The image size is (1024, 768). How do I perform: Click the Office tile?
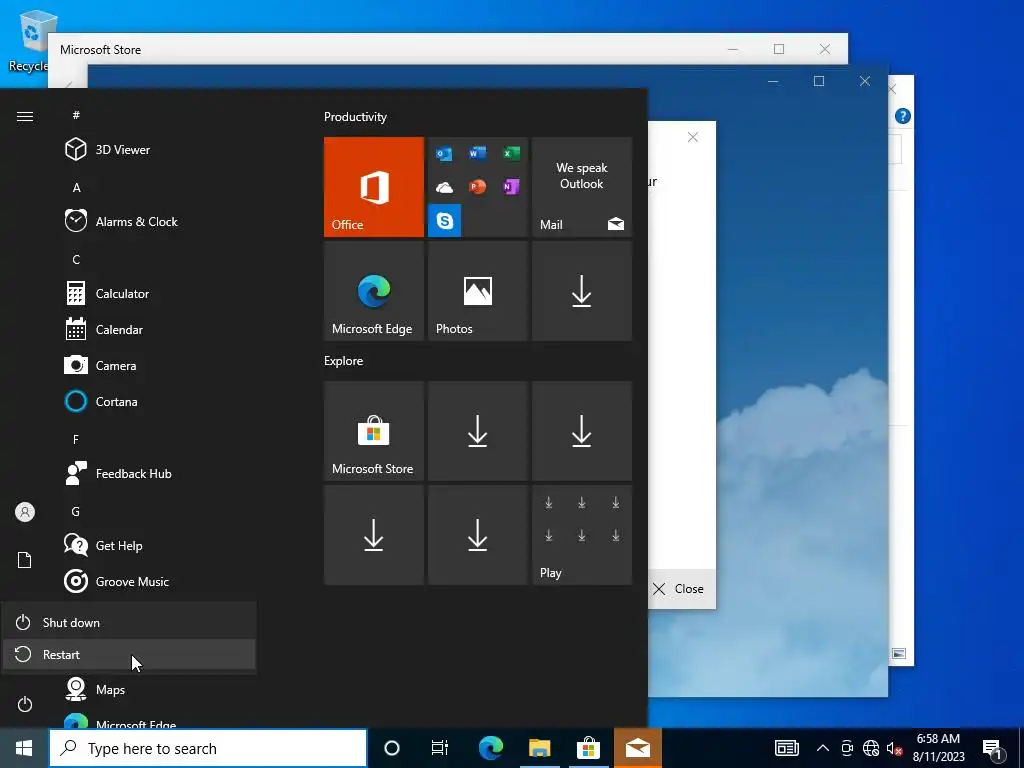coord(374,187)
